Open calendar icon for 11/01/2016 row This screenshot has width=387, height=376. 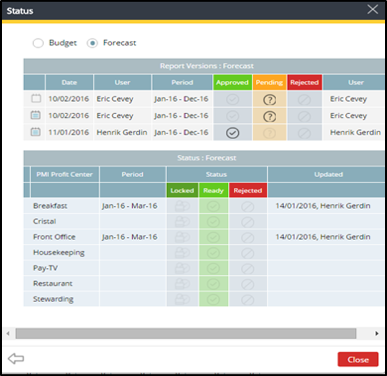click(x=36, y=132)
